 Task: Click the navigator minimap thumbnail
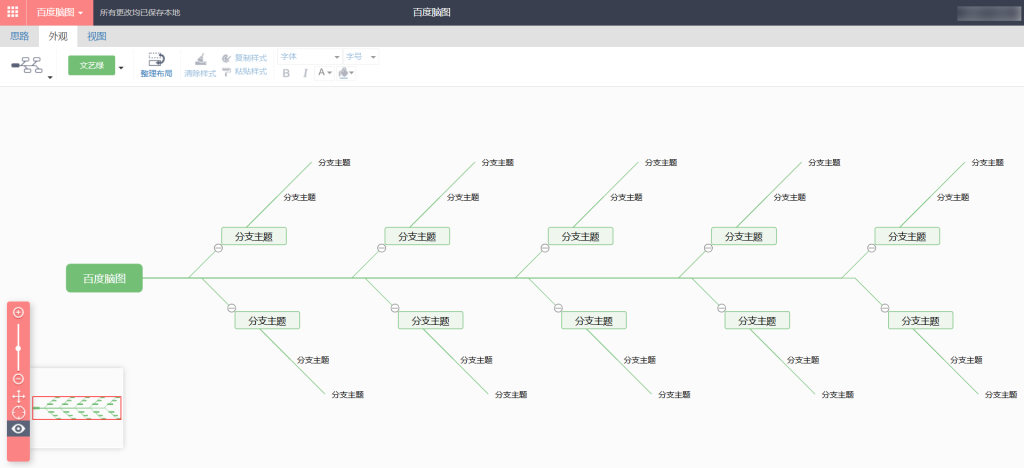click(x=76, y=408)
